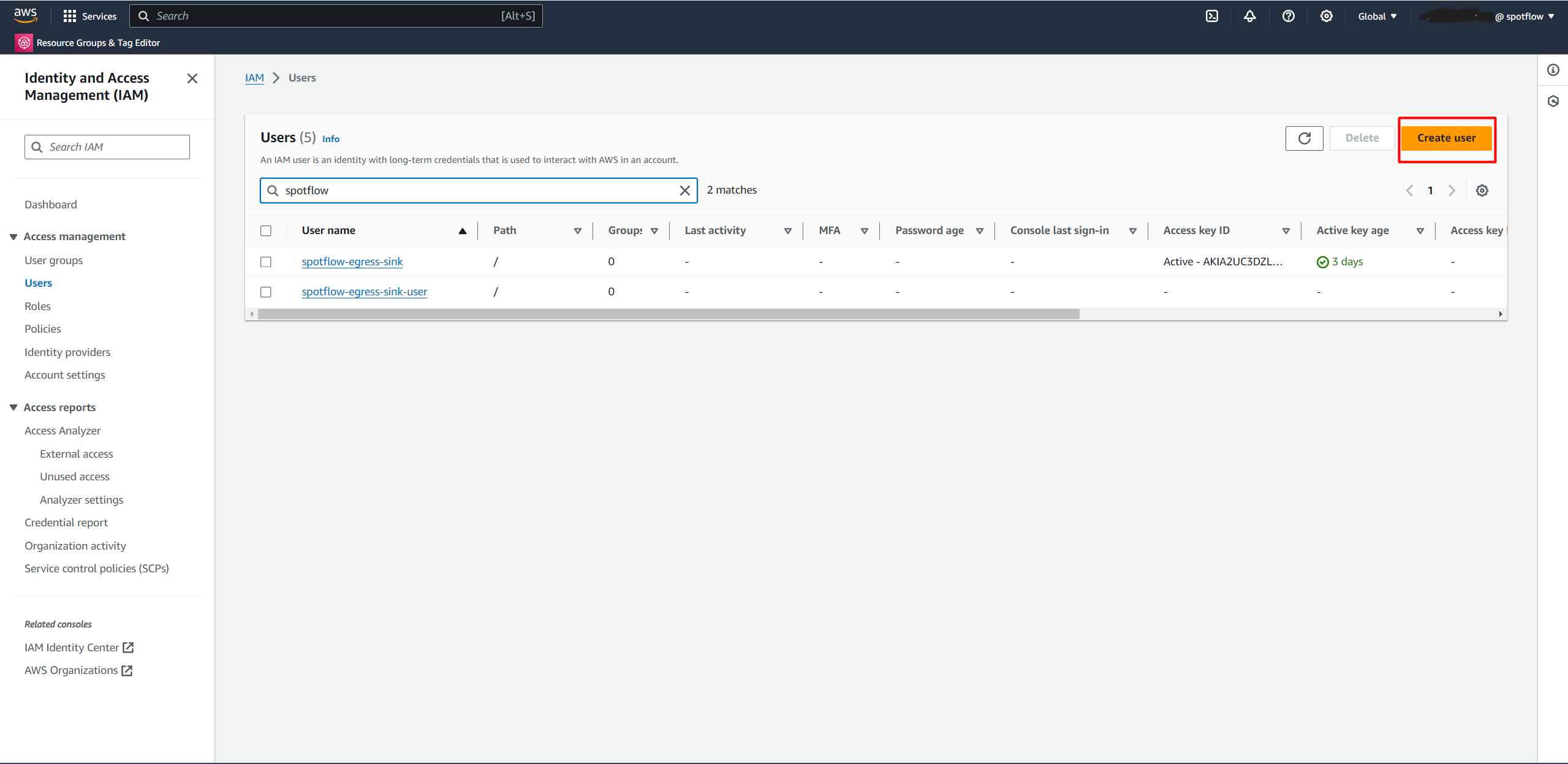Screen dimensions: 1568x764
Task: Sort by Active key age column
Action: 1420,231
